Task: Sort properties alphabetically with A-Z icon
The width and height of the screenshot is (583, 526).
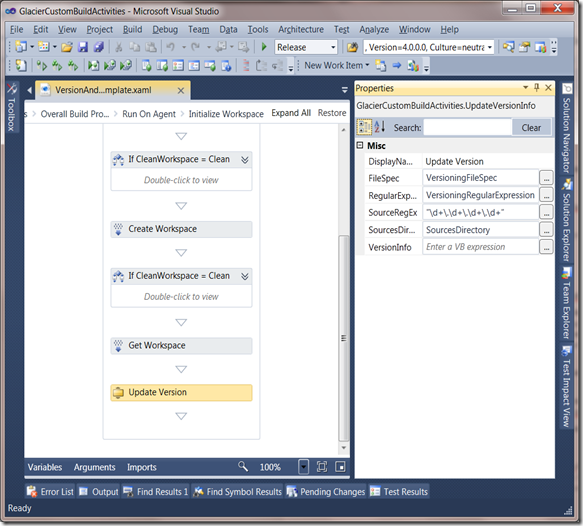Action: pyautogui.click(x=380, y=127)
